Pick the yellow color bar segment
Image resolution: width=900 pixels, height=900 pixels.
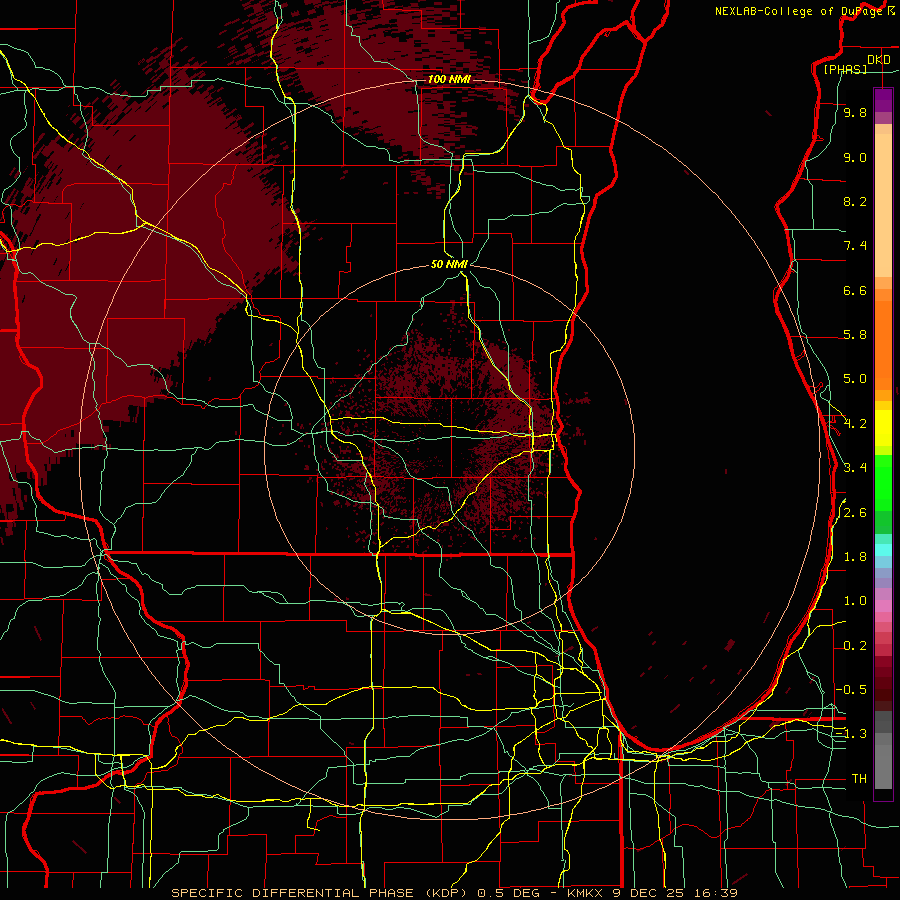883,428
